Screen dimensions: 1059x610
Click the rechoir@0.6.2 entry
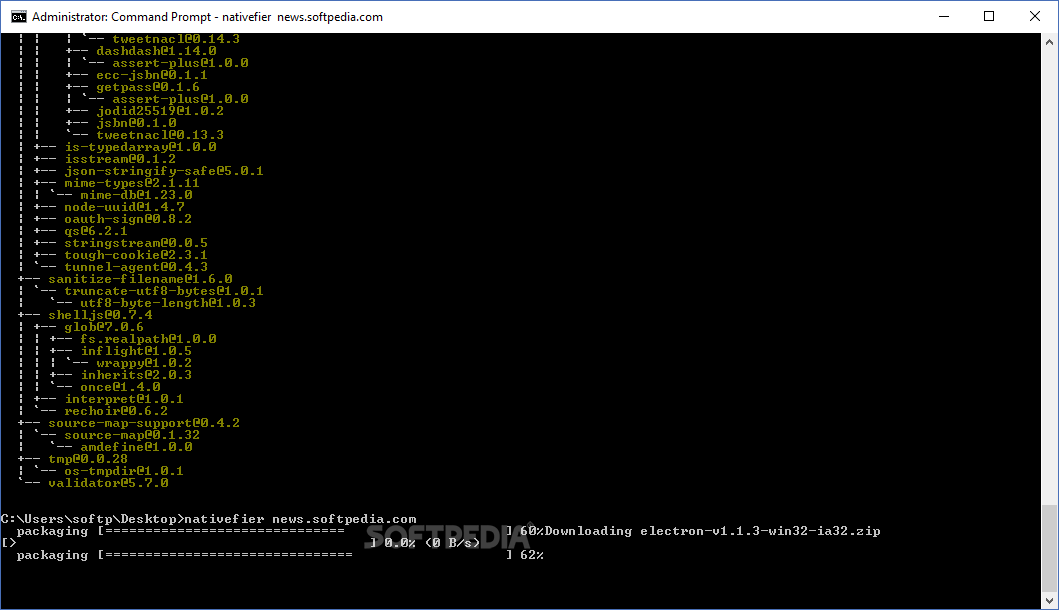point(116,411)
